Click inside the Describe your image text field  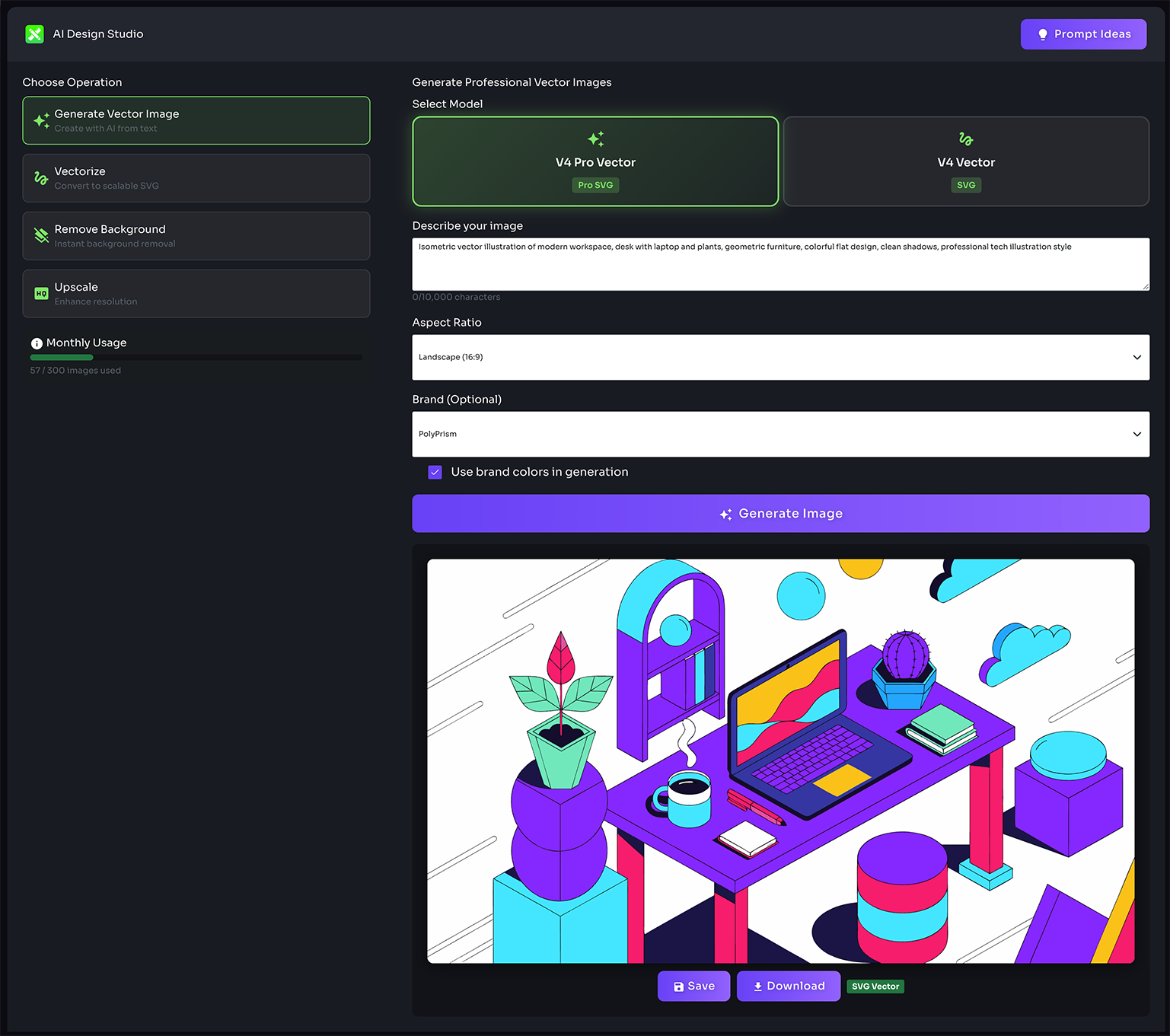(780, 264)
